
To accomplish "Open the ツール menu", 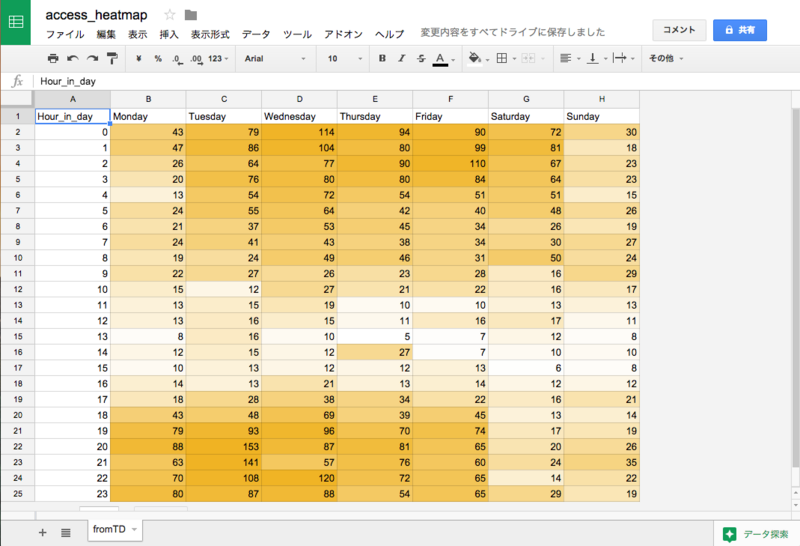I will 297,34.
